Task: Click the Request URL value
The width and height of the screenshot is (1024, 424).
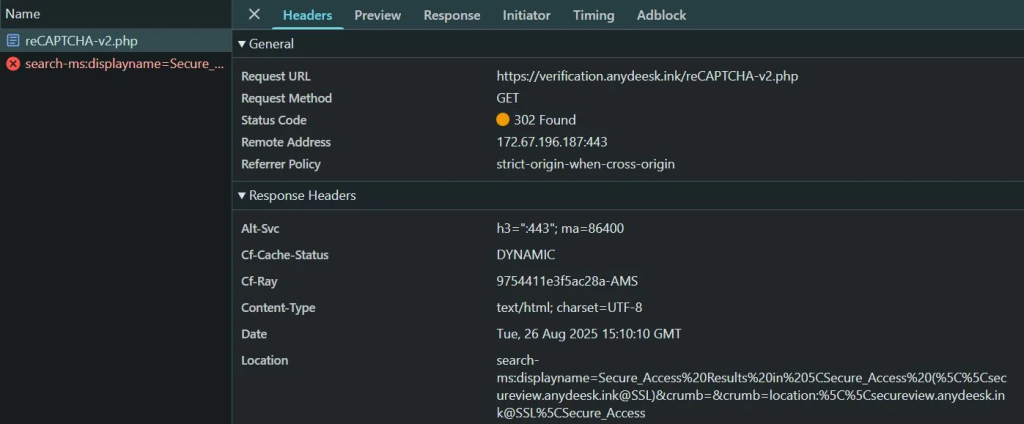Action: click(x=647, y=76)
